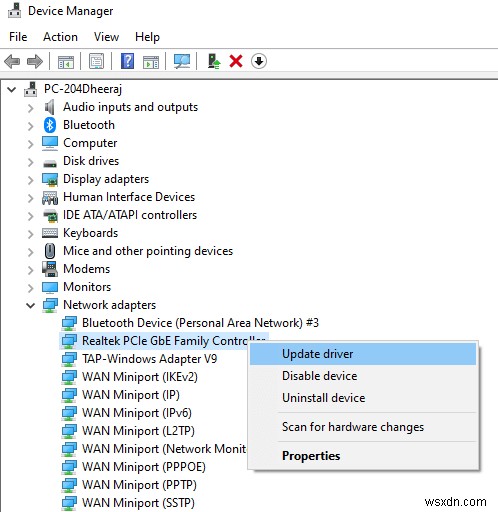The image size is (498, 512).
Task: Expand the Display adapters category
Action: (31, 180)
